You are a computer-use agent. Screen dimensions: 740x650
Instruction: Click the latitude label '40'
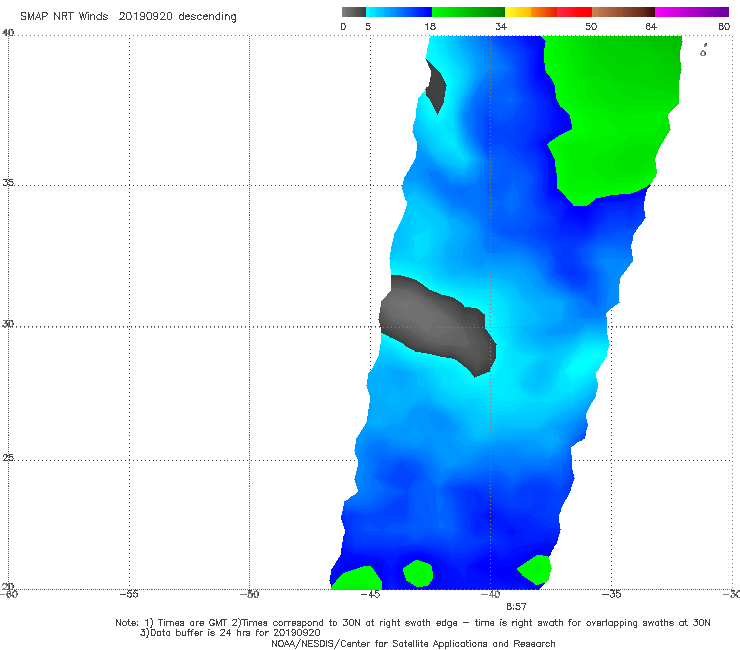click(x=8, y=33)
